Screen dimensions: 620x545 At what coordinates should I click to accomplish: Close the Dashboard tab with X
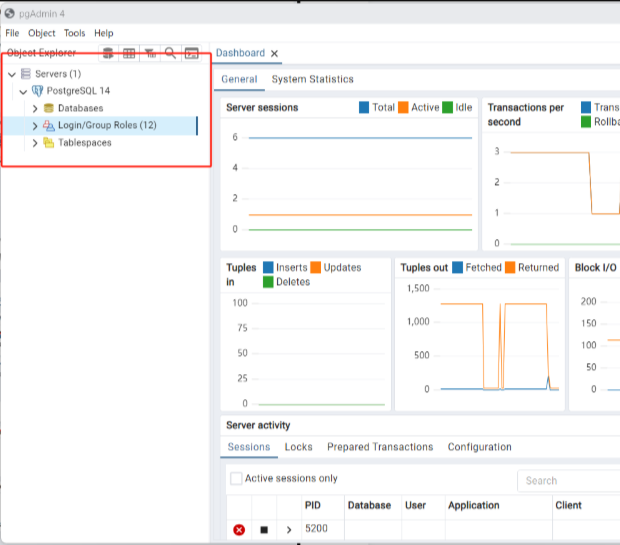coord(274,53)
